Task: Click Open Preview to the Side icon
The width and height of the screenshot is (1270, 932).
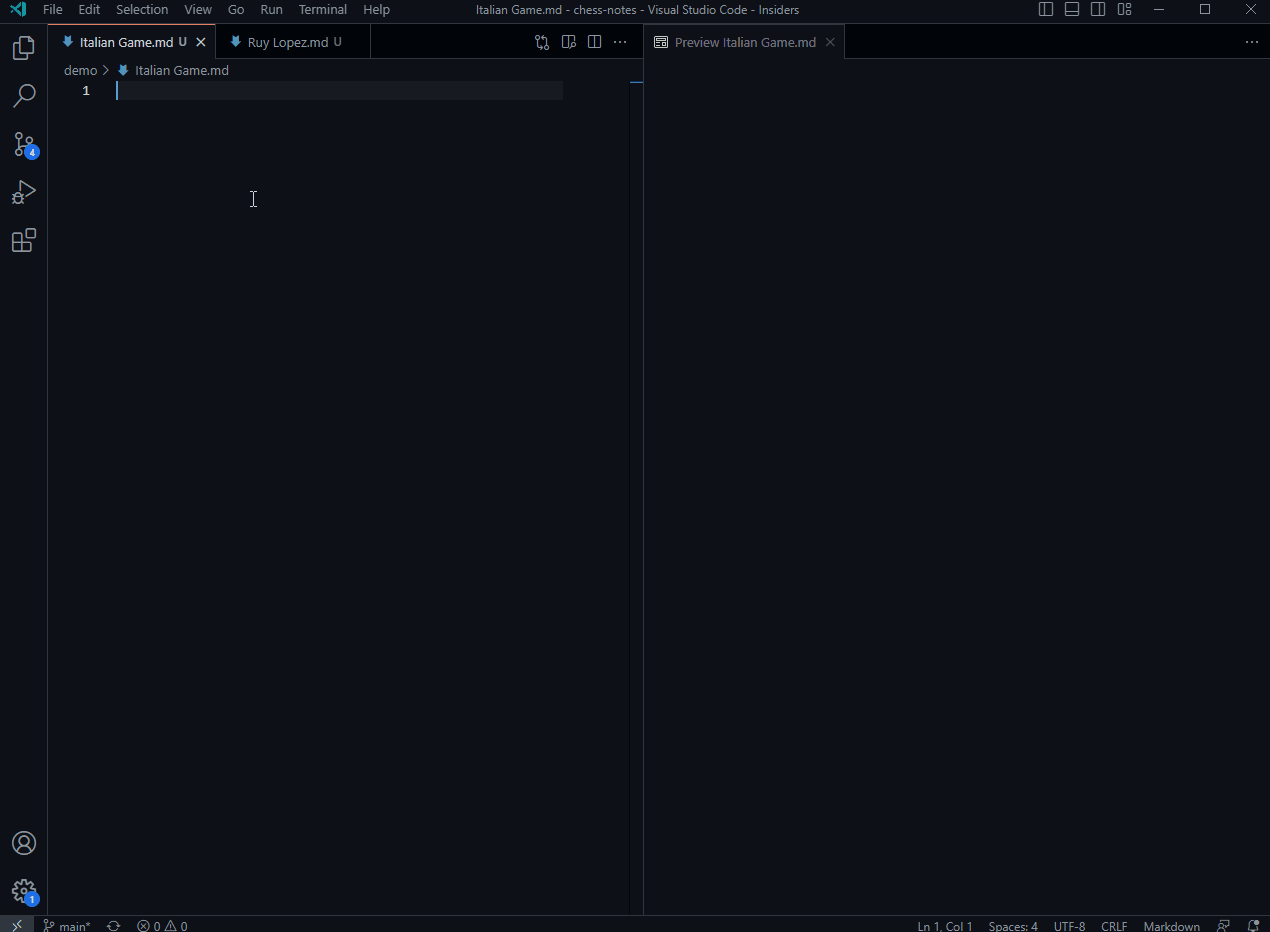Action: tap(568, 42)
